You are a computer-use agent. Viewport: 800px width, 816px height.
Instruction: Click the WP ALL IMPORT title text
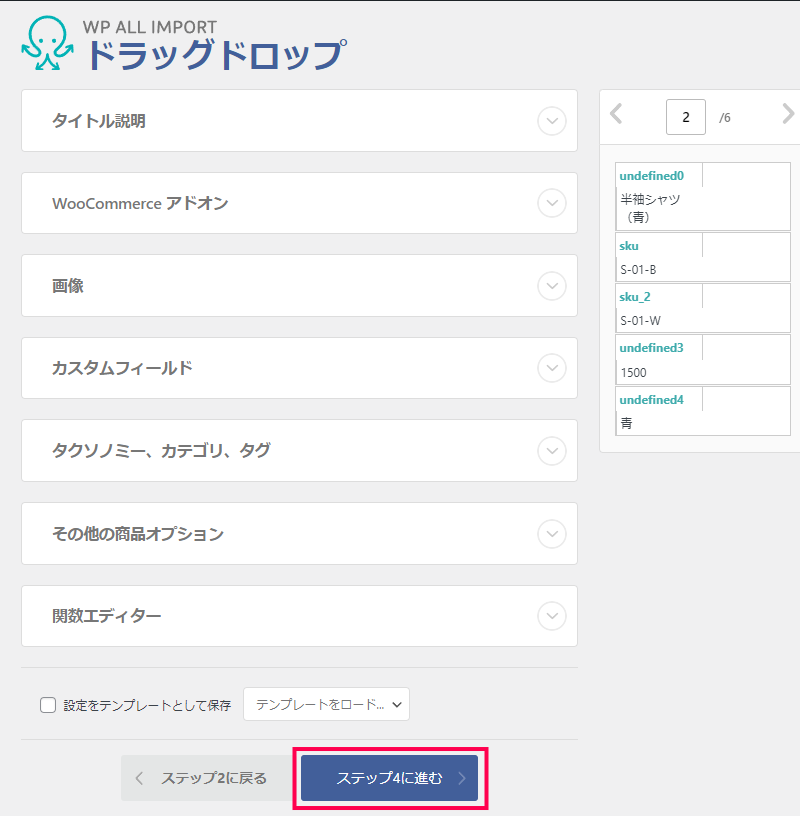pos(150,27)
